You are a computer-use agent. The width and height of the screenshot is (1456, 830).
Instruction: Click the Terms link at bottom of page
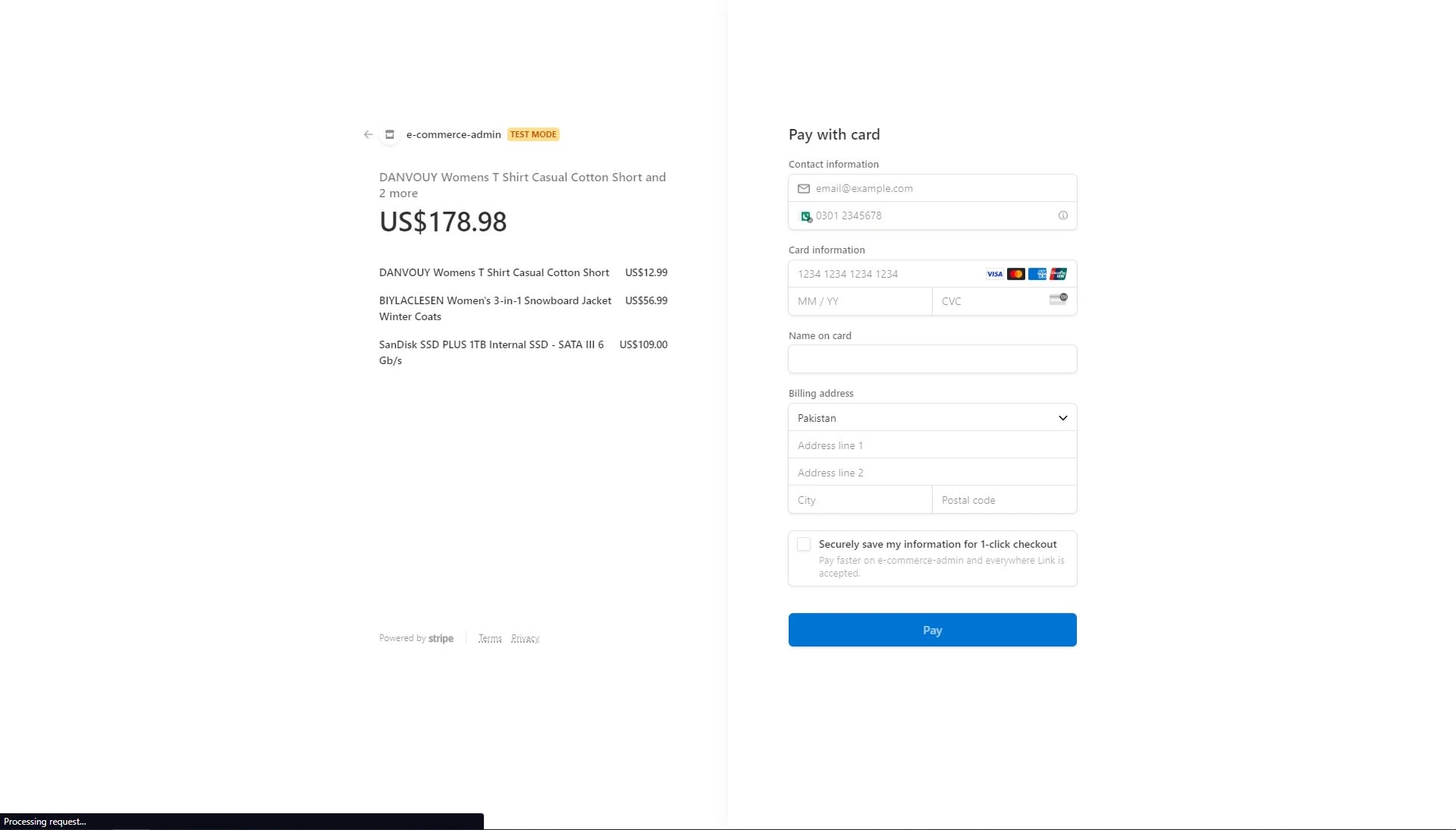(x=490, y=638)
